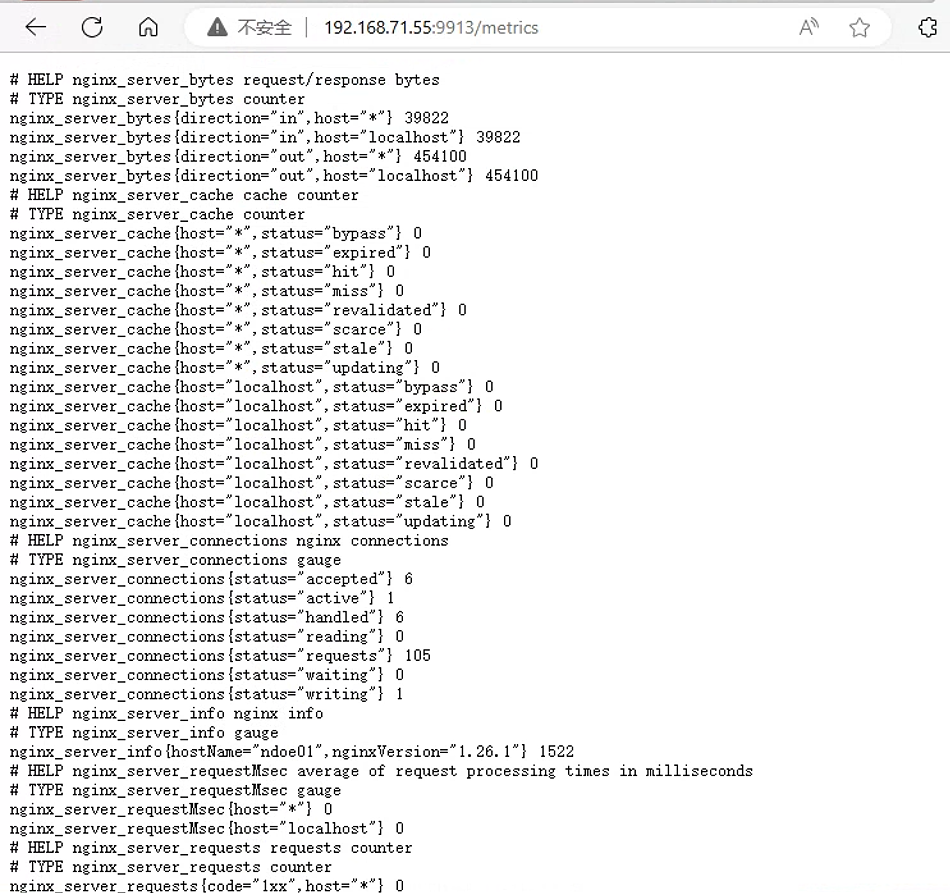Click the cache host="*" status="expired" line
The image size is (950, 893).
pos(221,253)
